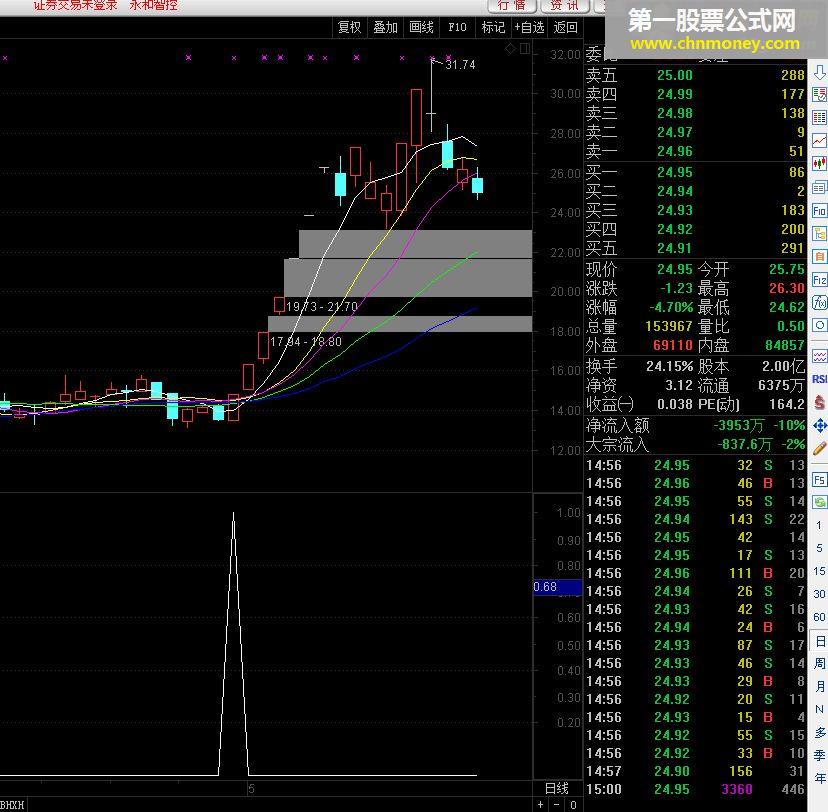Click the 卖一 ask price 24.96
828x812 pixels.
click(x=674, y=152)
